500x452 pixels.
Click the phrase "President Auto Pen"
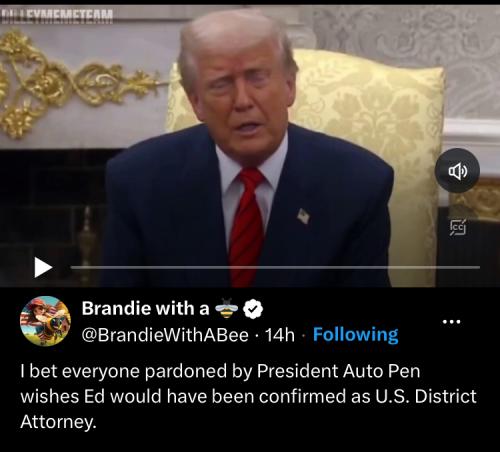(x=338, y=371)
